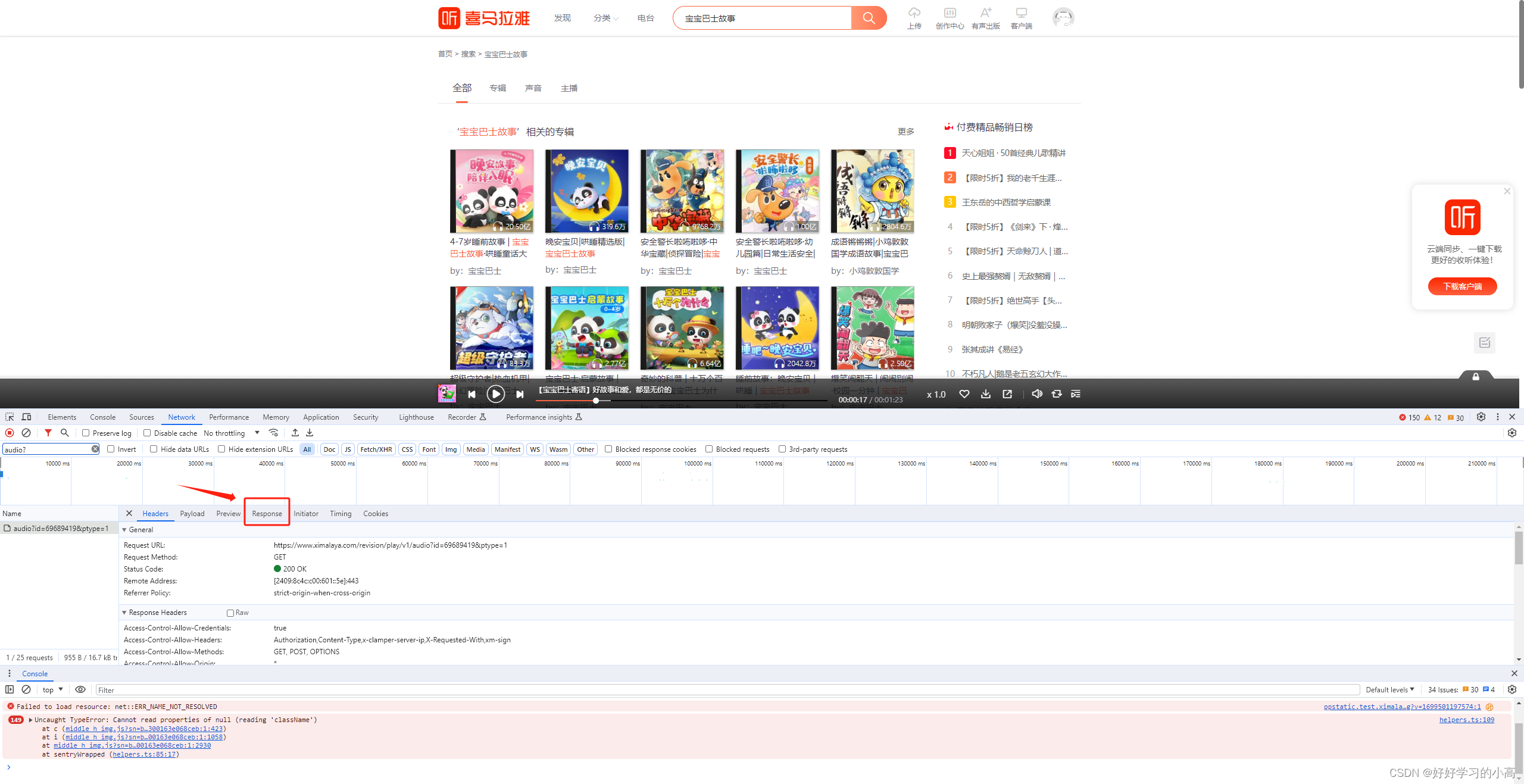This screenshot has width=1524, height=784.
Task: Toggle the red filter funnel icon
Action: (x=48, y=433)
